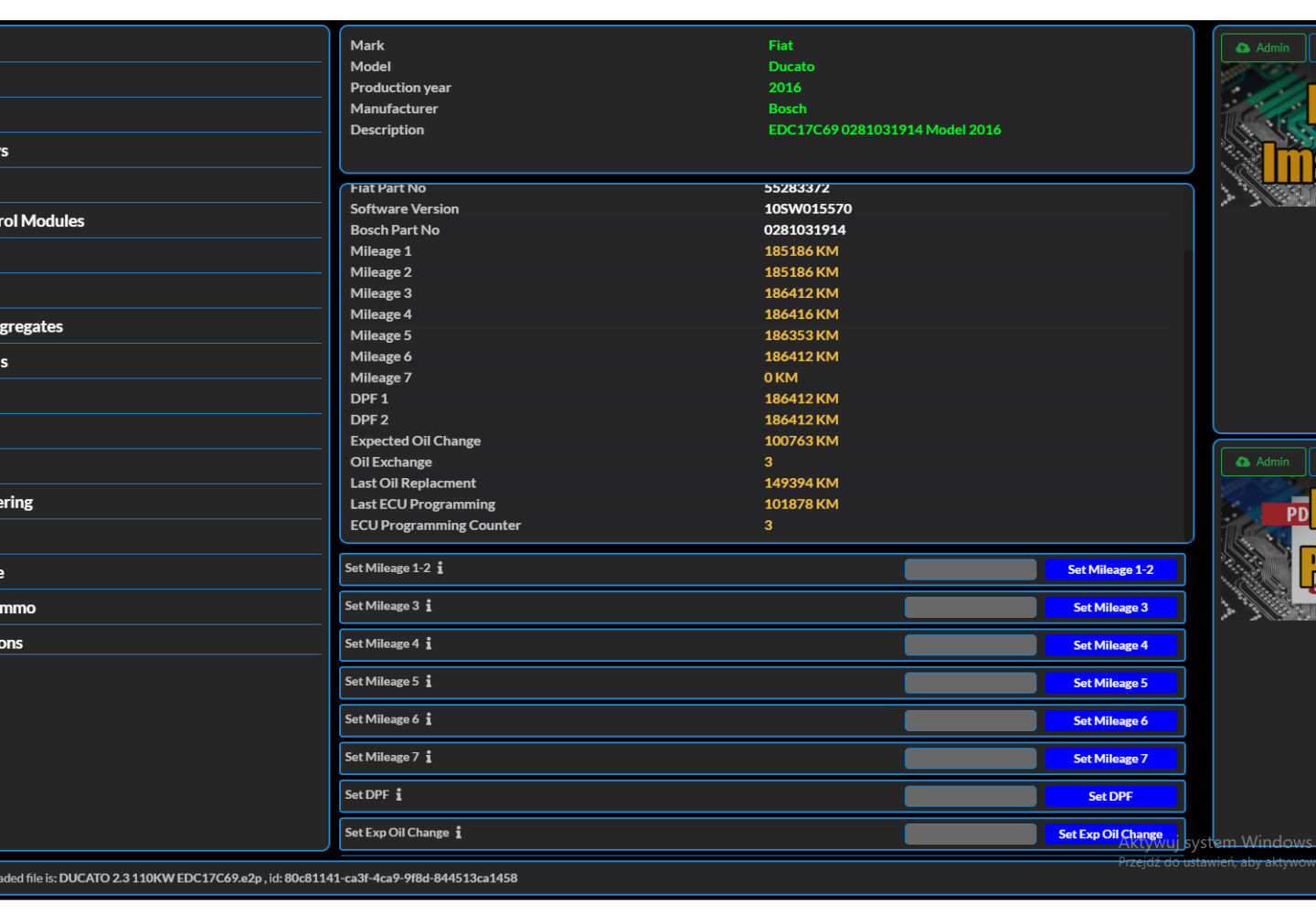Click the Set Mileage 6 info icon
Viewport: 1316px width, 914px height.
pyautogui.click(x=429, y=719)
